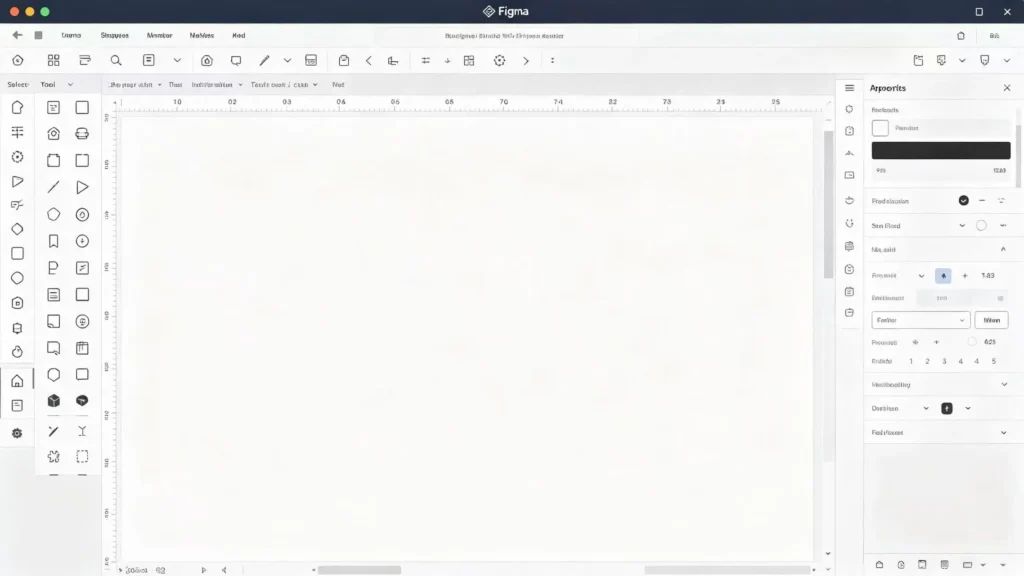
Task: Select the circle shape in left sidebar
Action: pyautogui.click(x=18, y=278)
